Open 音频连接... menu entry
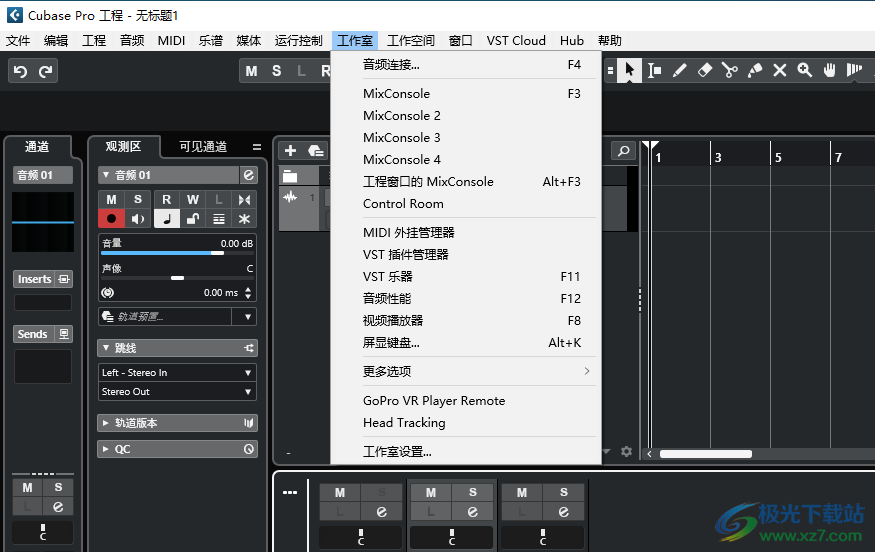The width and height of the screenshot is (875, 552). tap(466, 65)
